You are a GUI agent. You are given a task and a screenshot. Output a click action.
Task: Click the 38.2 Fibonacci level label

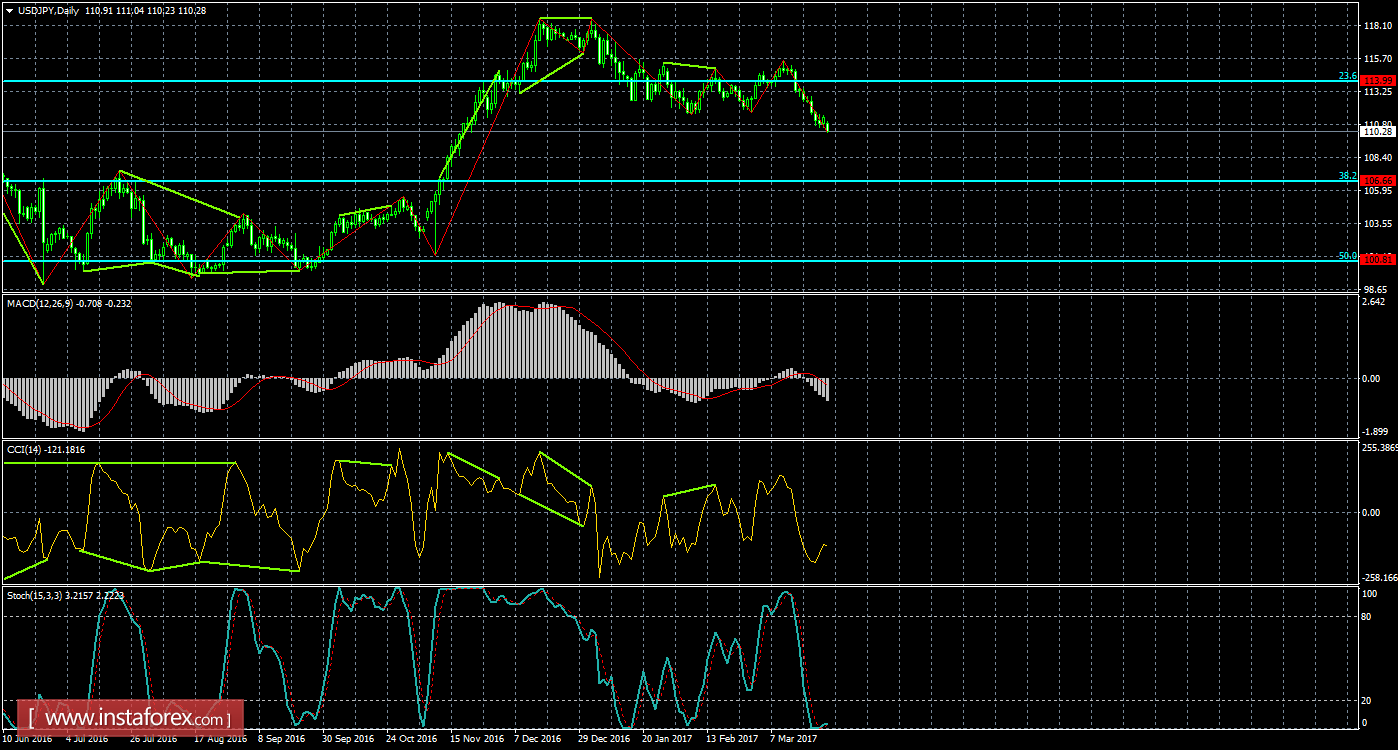click(1347, 176)
